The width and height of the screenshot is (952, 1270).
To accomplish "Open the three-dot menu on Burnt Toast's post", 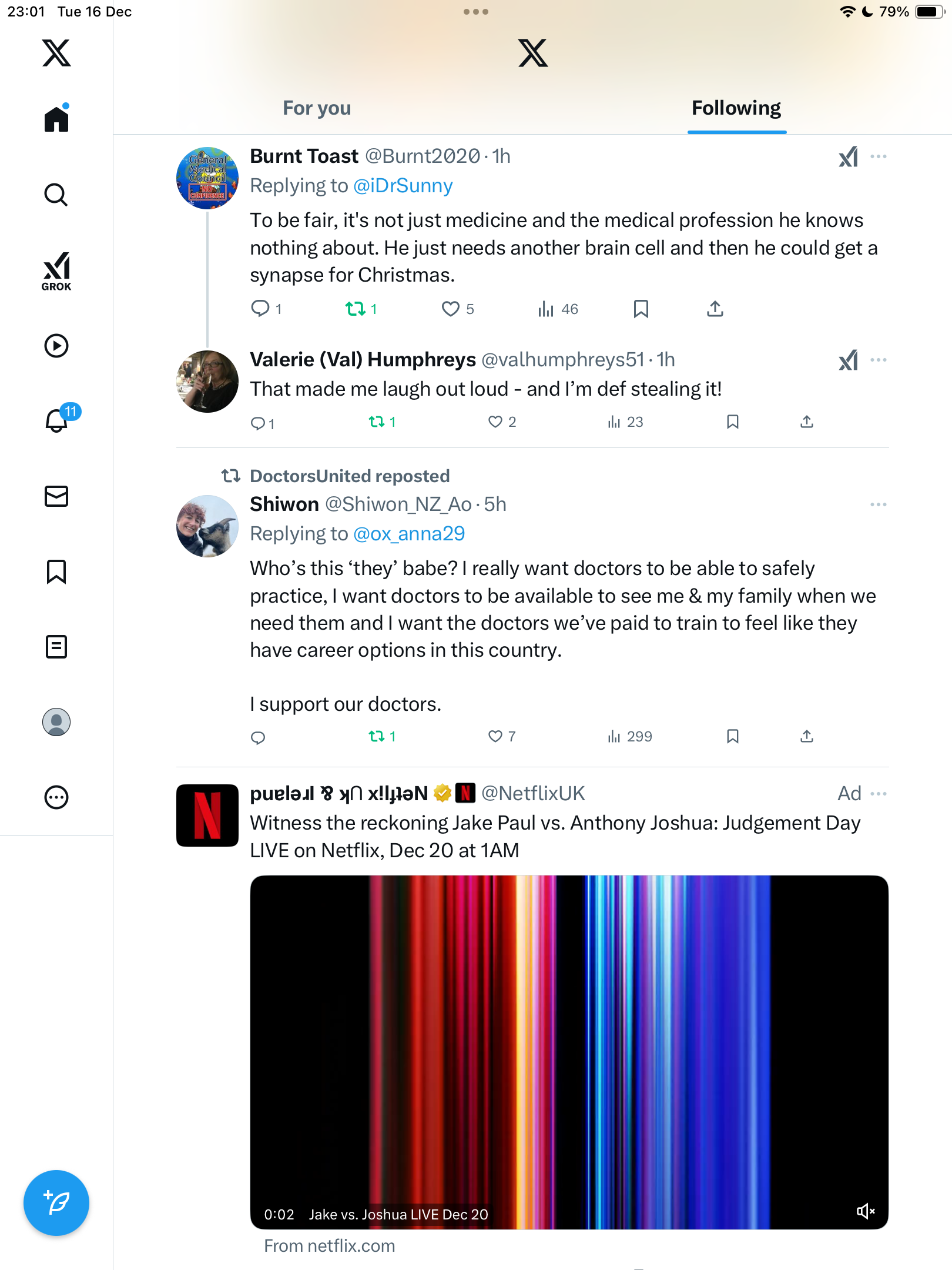I will [x=879, y=156].
